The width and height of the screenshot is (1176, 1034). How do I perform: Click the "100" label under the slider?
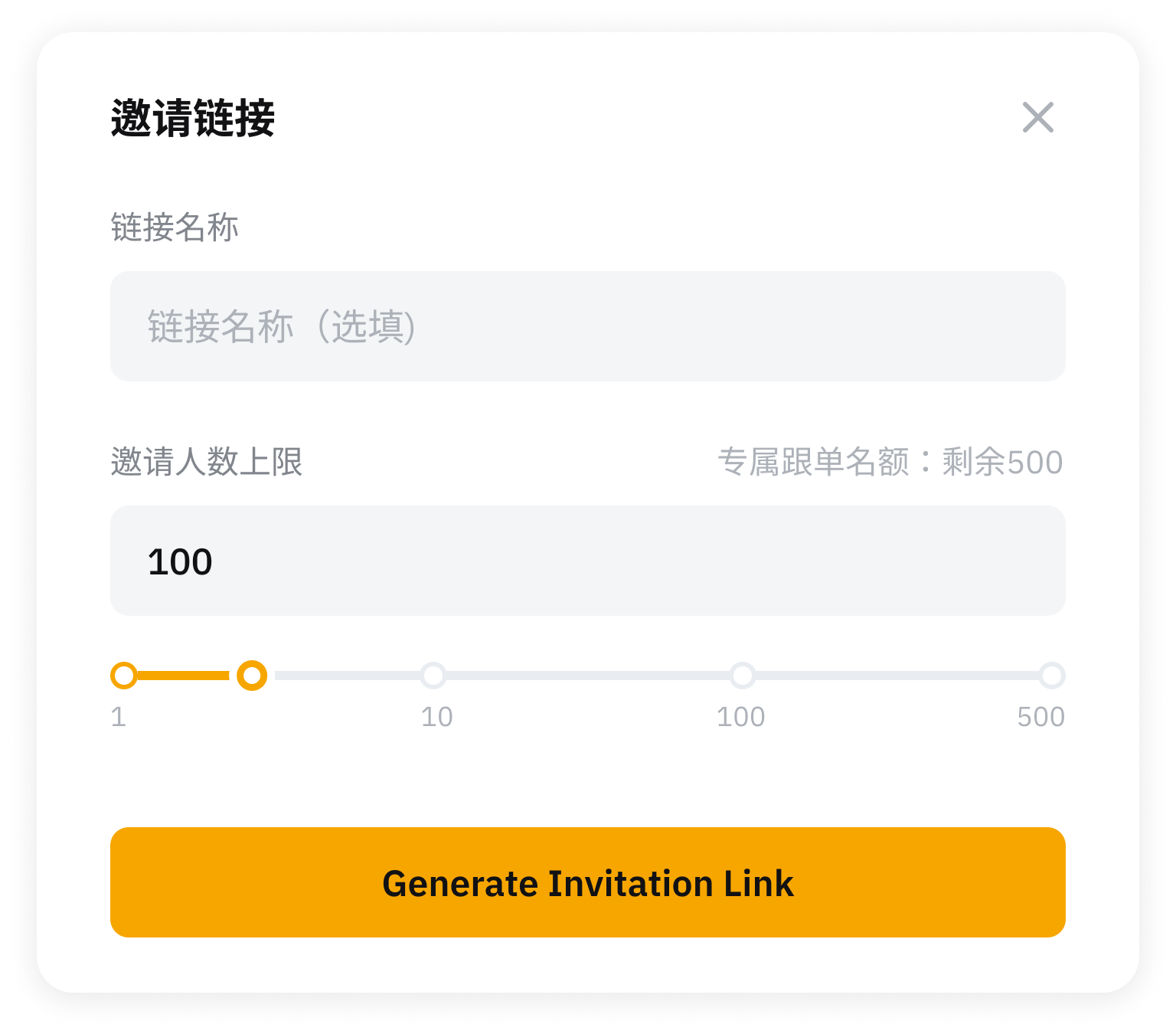pos(740,717)
